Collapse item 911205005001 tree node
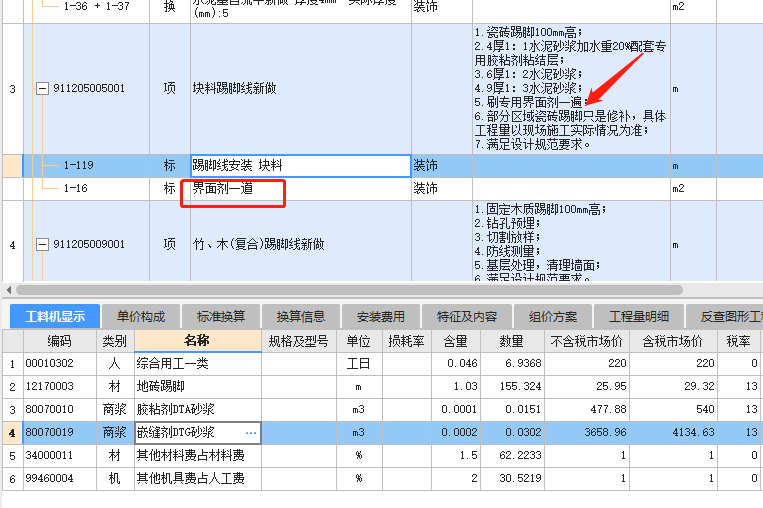Image resolution: width=763 pixels, height=508 pixels. pos(42,89)
